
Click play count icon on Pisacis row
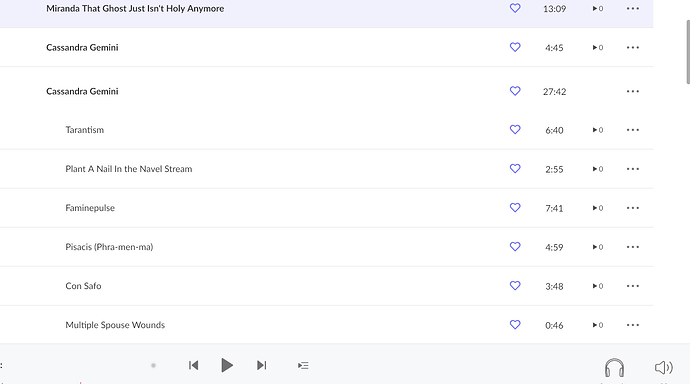(598, 247)
